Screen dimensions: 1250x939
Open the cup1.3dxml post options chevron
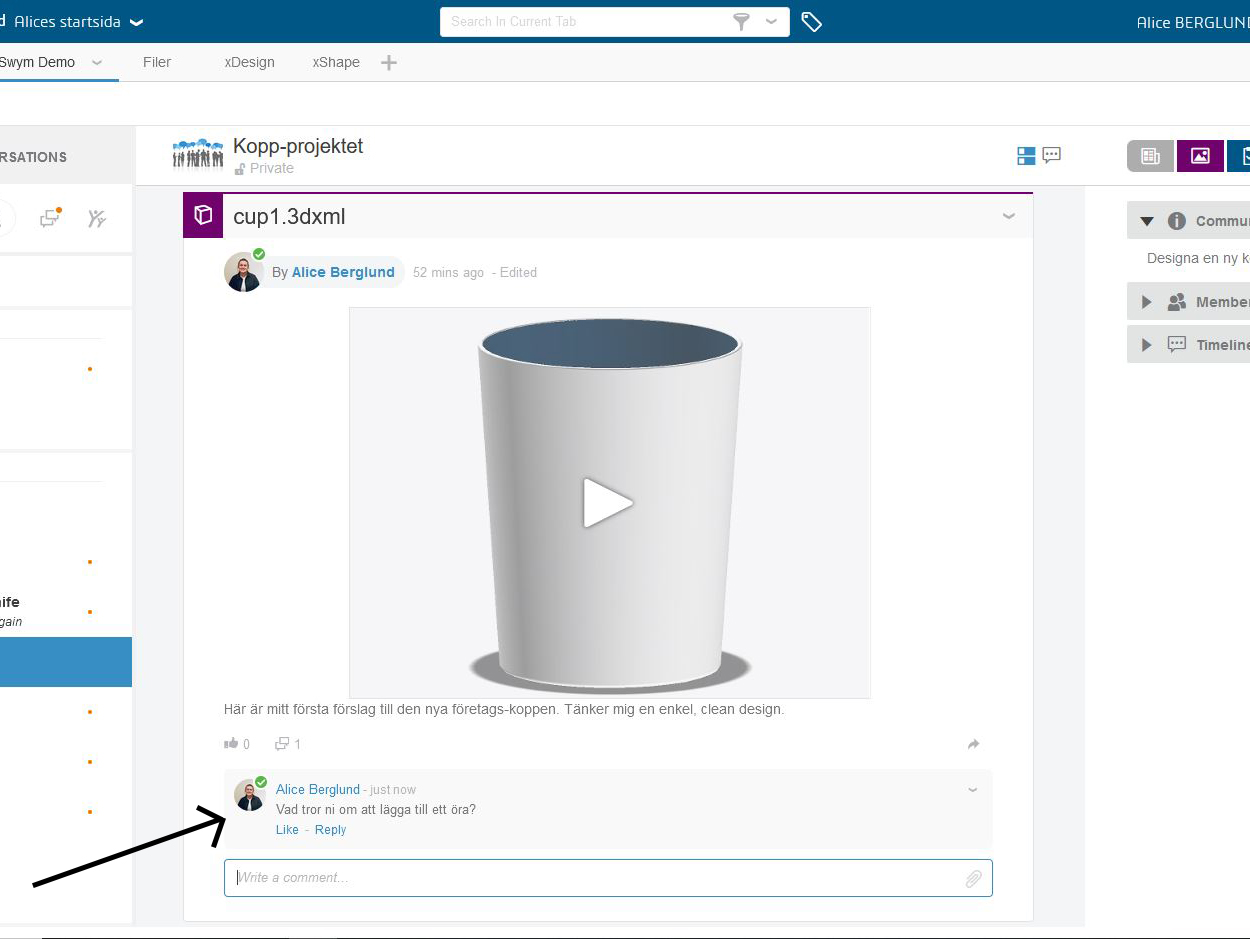(1009, 216)
